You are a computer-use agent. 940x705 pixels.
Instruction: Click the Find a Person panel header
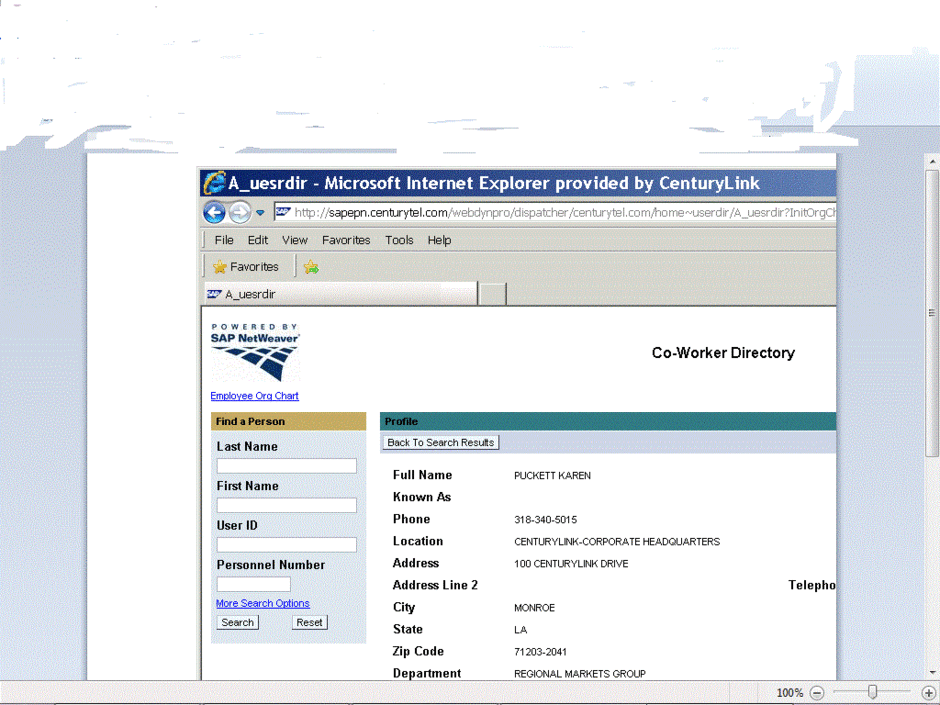coord(288,421)
